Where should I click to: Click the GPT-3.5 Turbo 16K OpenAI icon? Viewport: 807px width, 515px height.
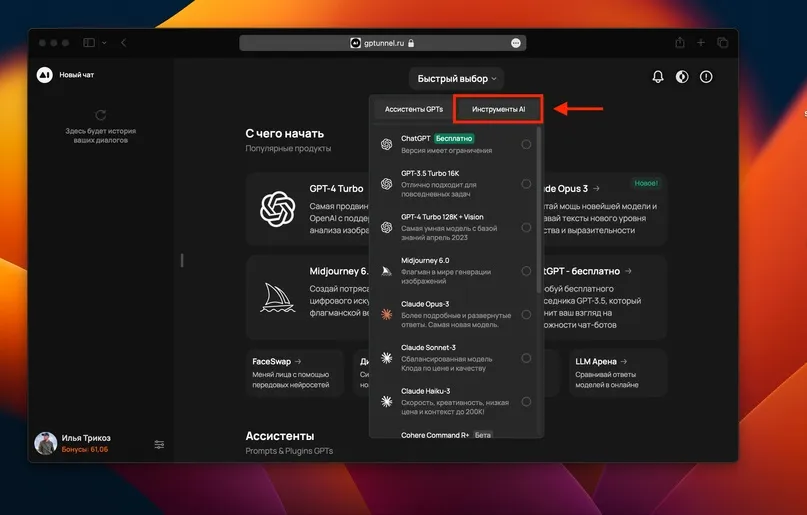[x=387, y=184]
